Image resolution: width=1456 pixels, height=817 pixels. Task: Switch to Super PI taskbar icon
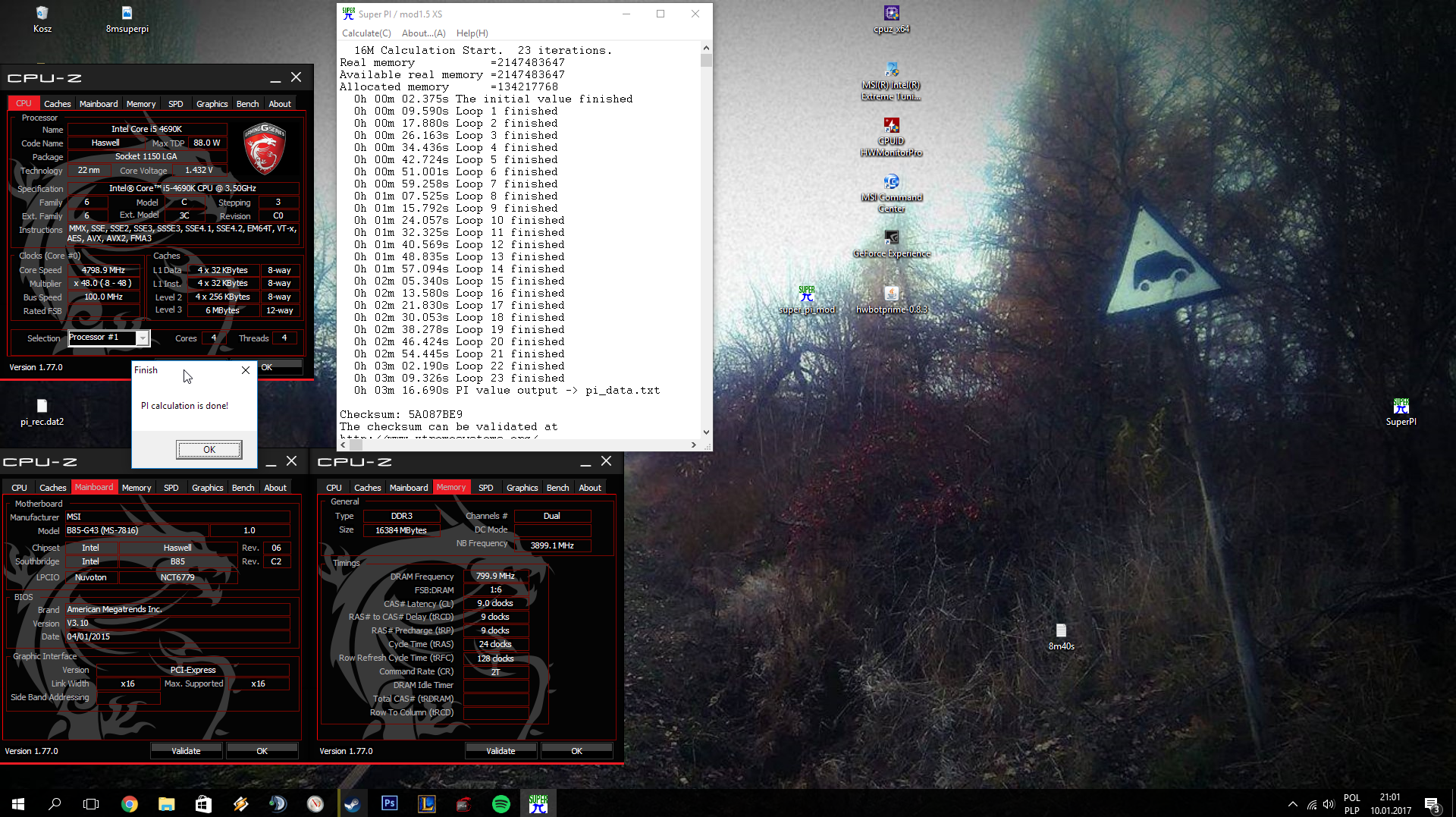(x=538, y=803)
